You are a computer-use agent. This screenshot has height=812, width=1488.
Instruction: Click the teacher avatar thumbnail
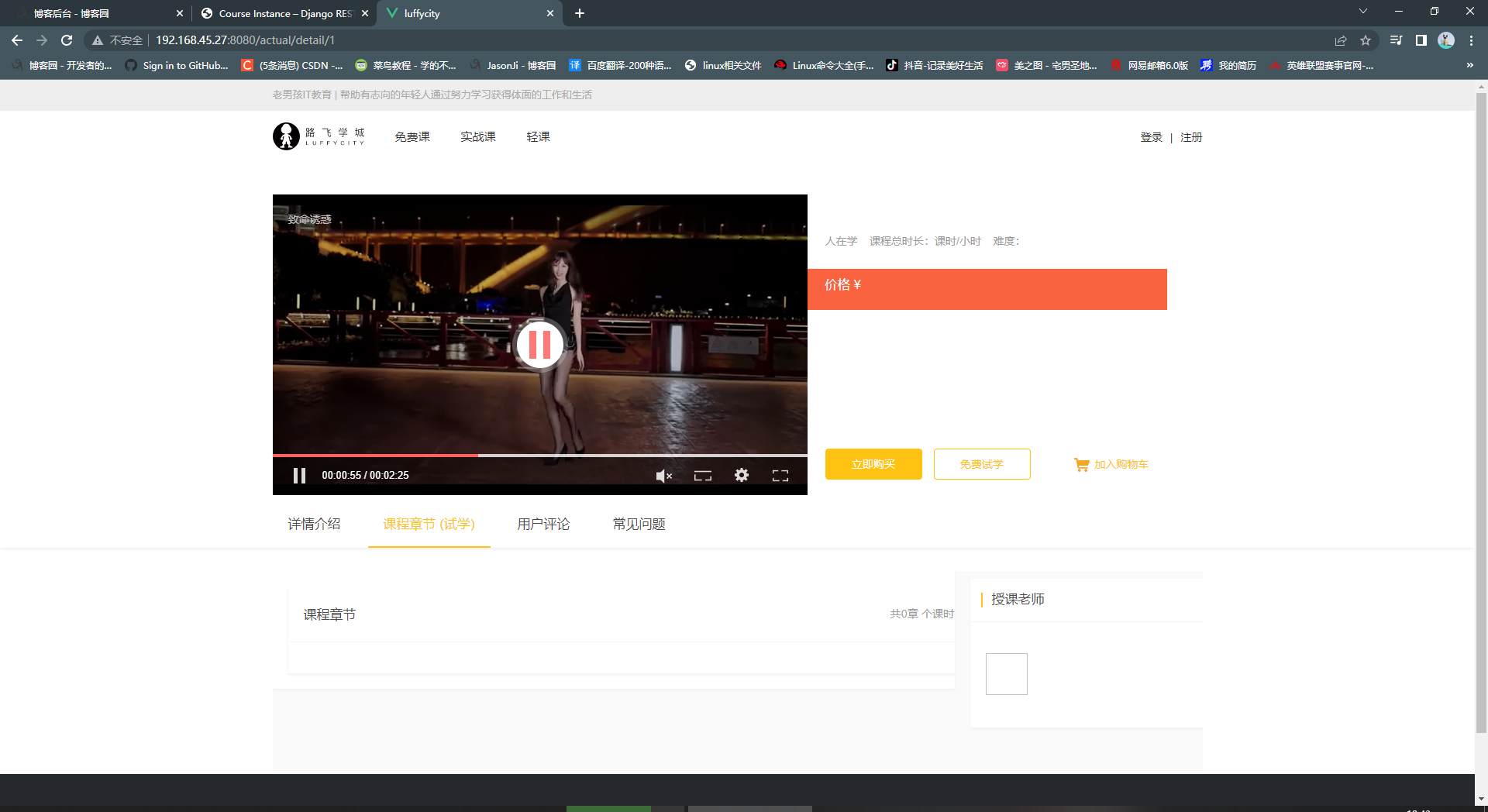pos(1007,674)
